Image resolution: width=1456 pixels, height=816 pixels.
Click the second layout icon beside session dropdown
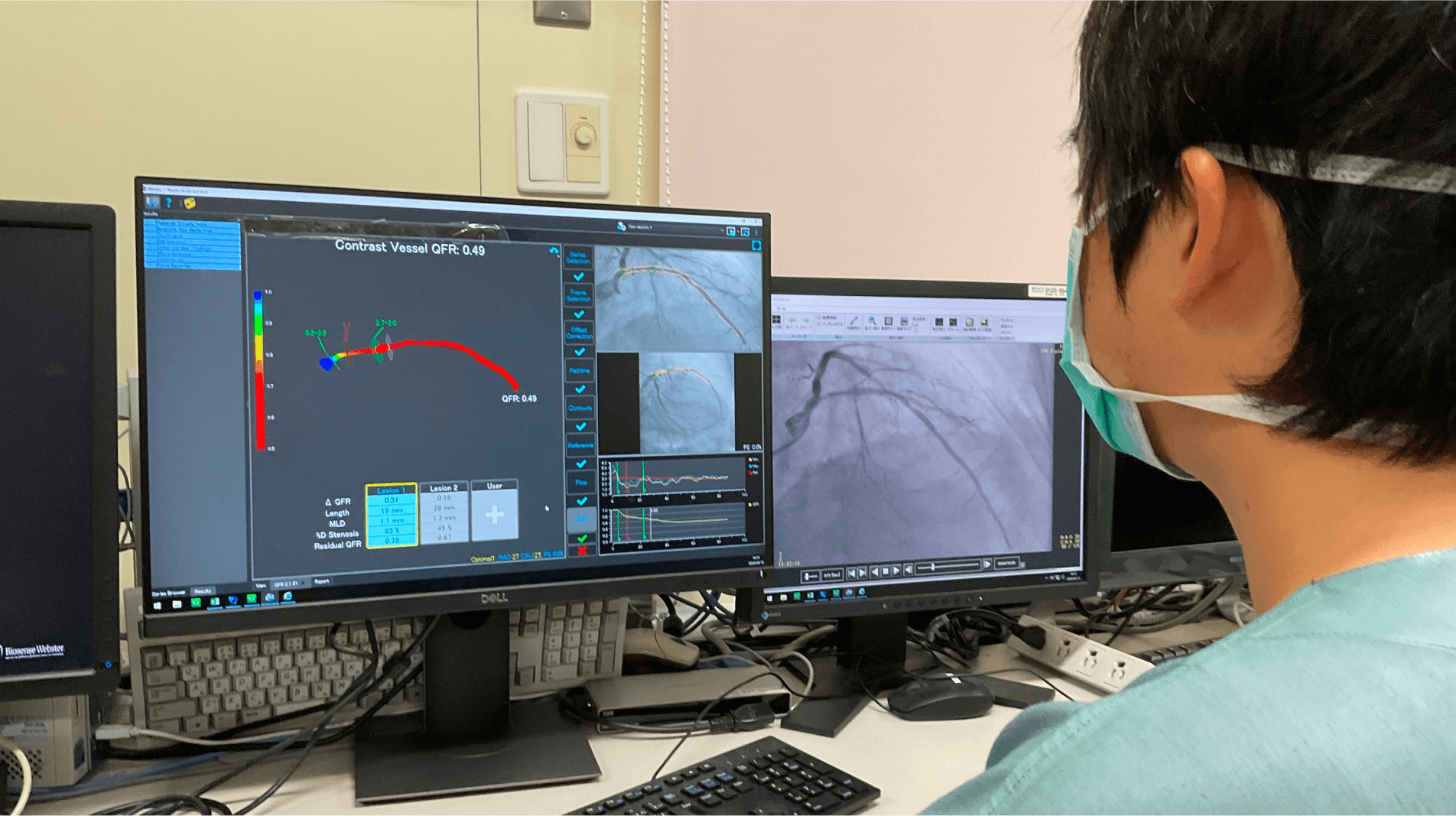pos(746,232)
